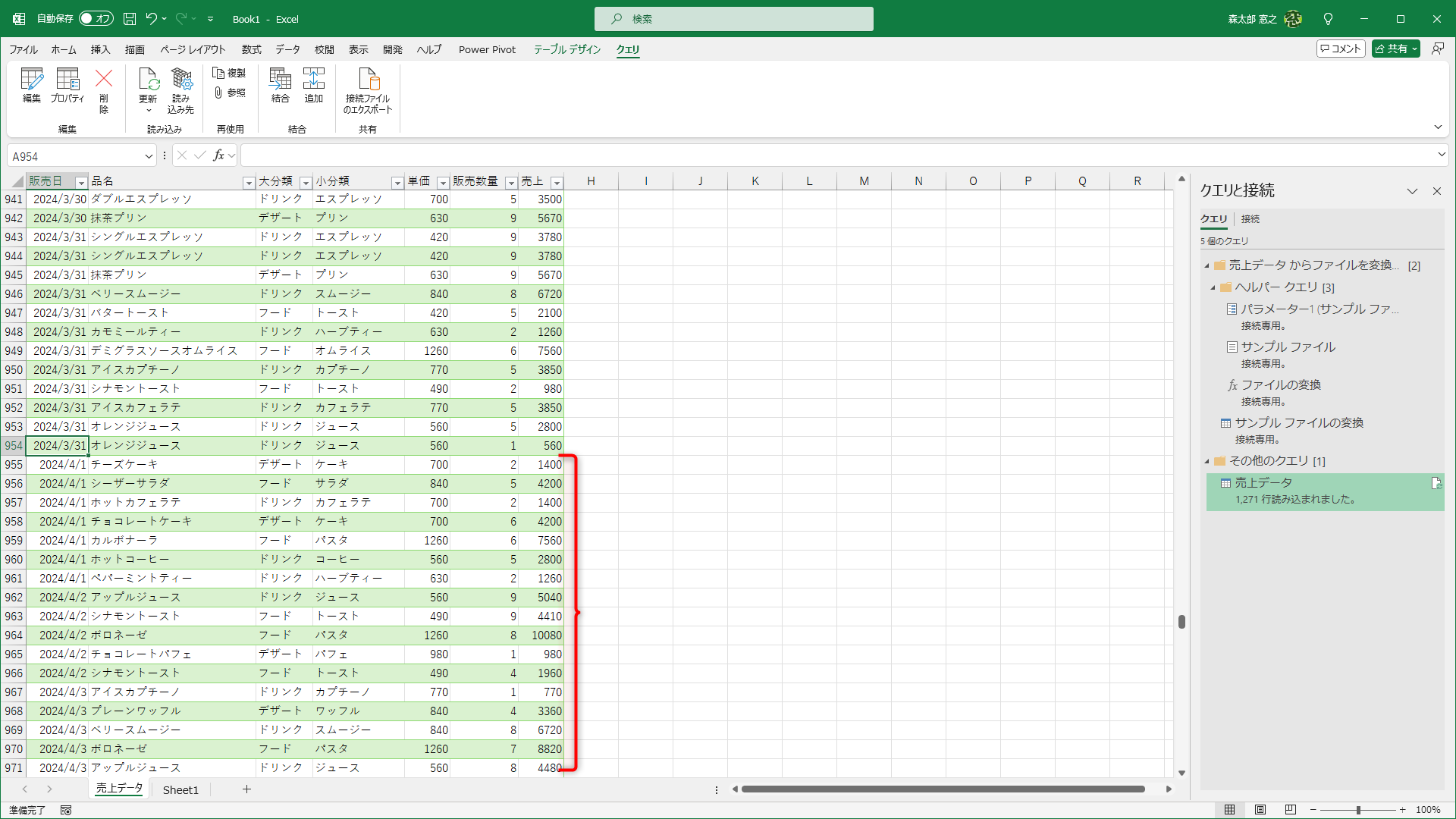
Task: Click the zoom slider handle
Action: pyautogui.click(x=1358, y=809)
